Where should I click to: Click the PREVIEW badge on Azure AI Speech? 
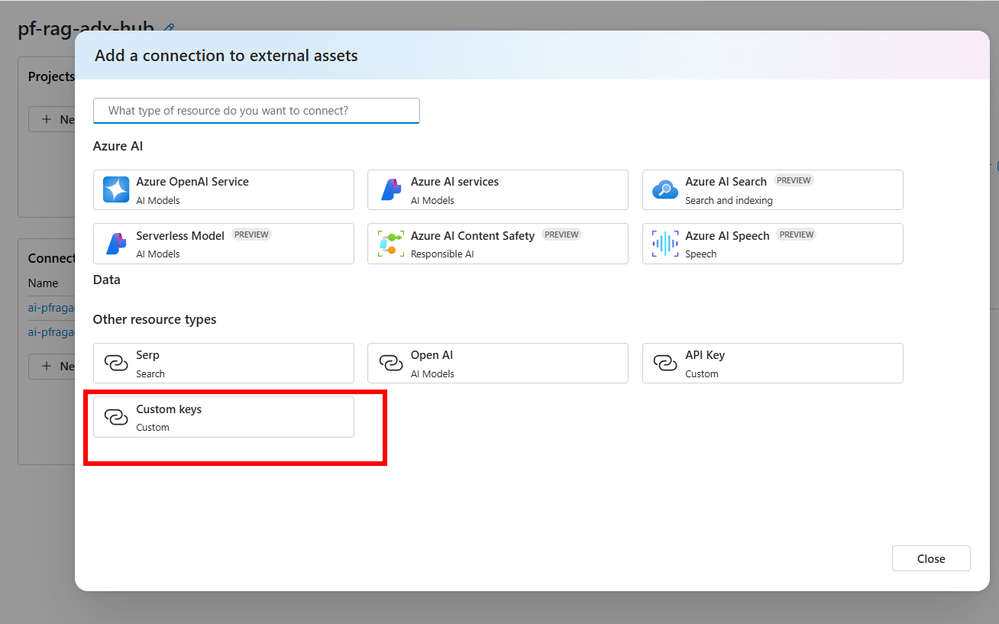pyautogui.click(x=796, y=235)
